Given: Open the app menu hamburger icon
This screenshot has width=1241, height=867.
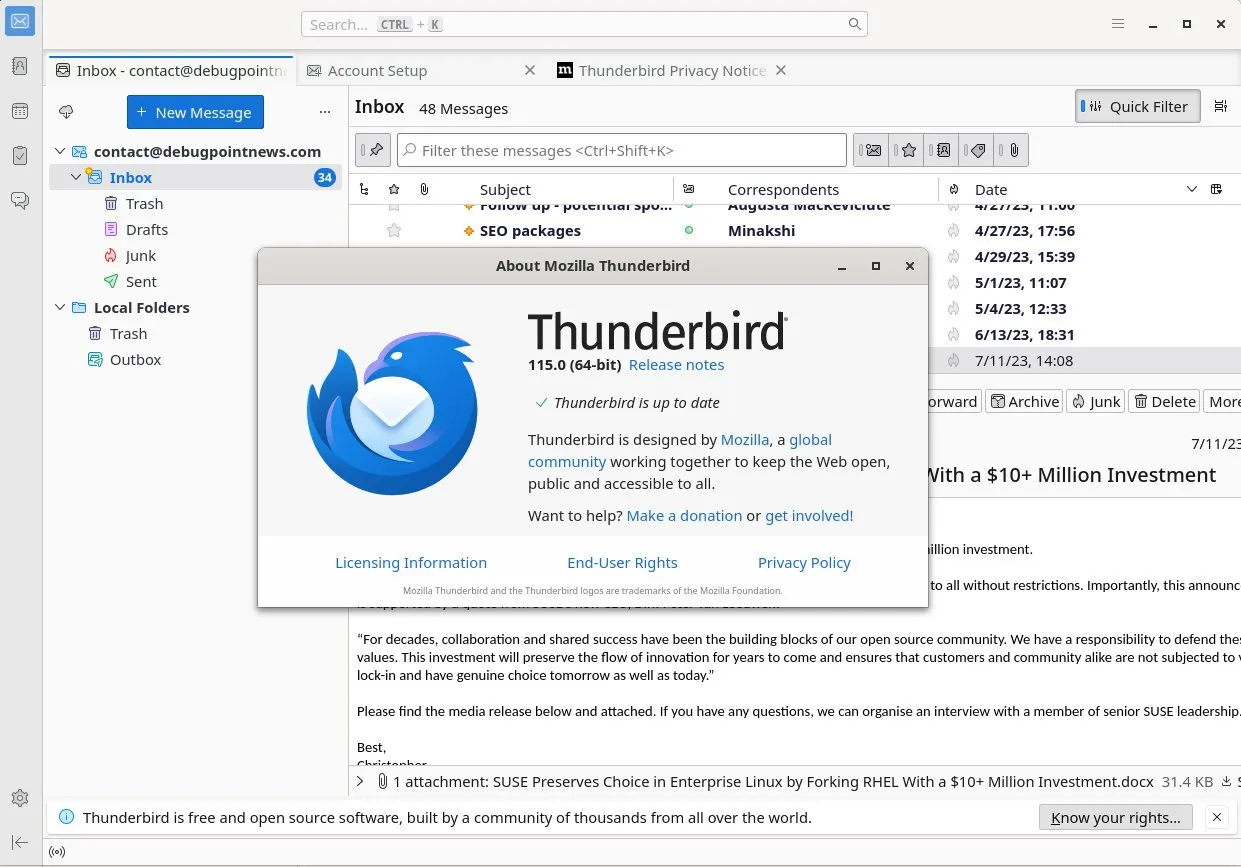Looking at the screenshot, I should pyautogui.click(x=1119, y=24).
